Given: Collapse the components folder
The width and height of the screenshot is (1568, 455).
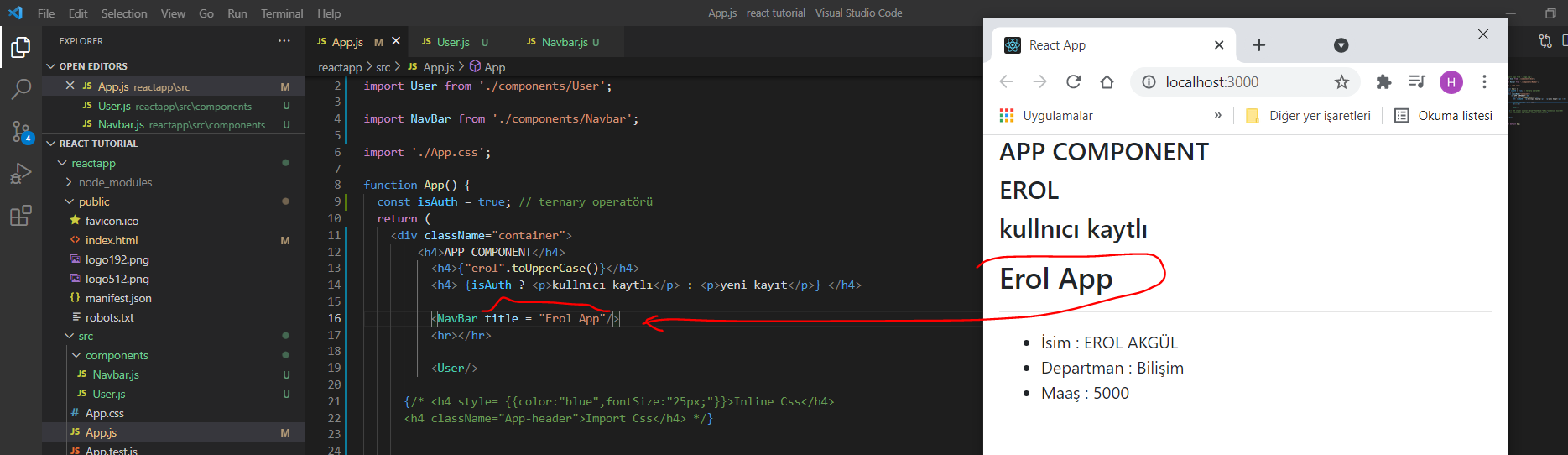Looking at the screenshot, I should (x=116, y=355).
